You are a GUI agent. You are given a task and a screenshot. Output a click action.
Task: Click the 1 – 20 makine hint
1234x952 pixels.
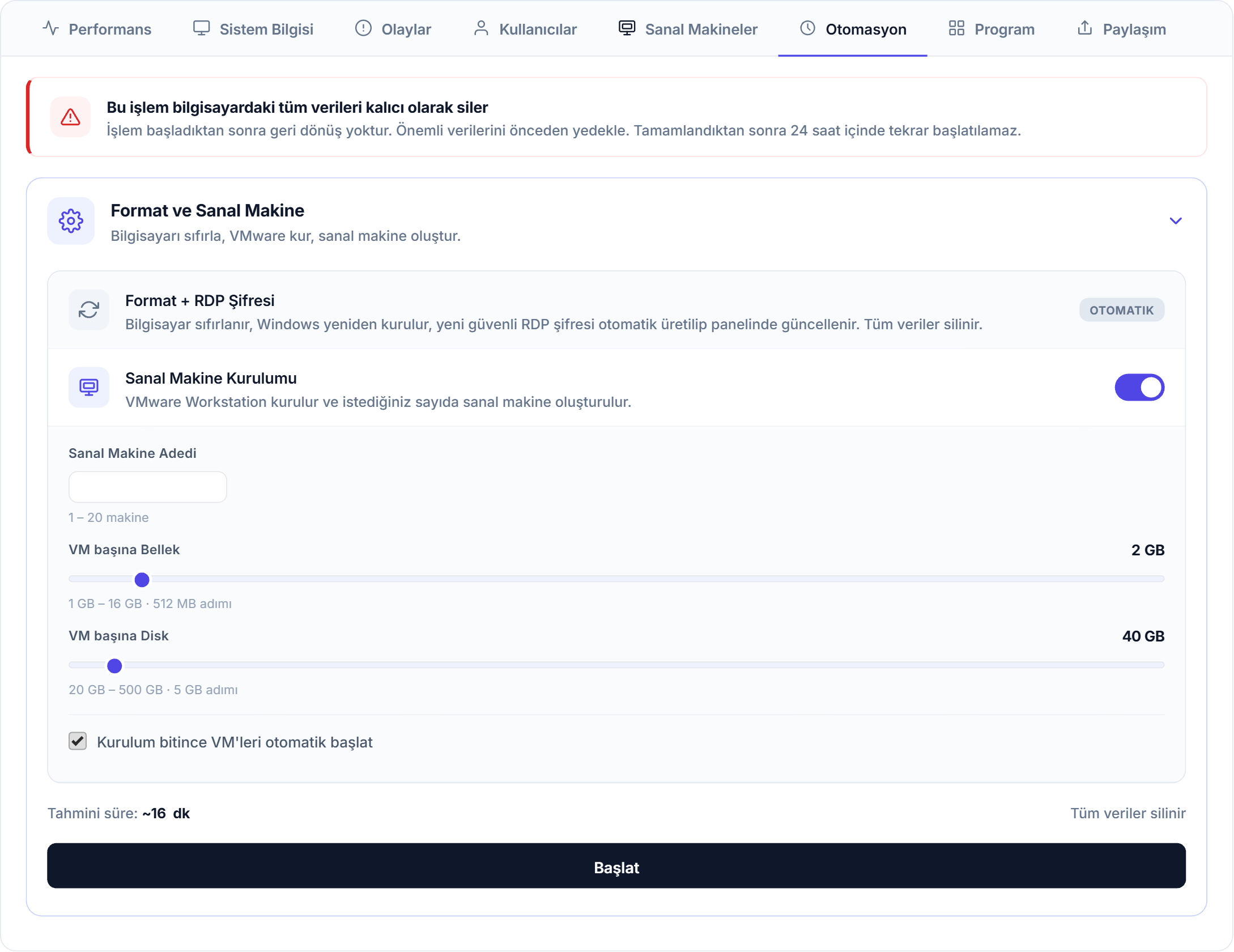tap(109, 517)
